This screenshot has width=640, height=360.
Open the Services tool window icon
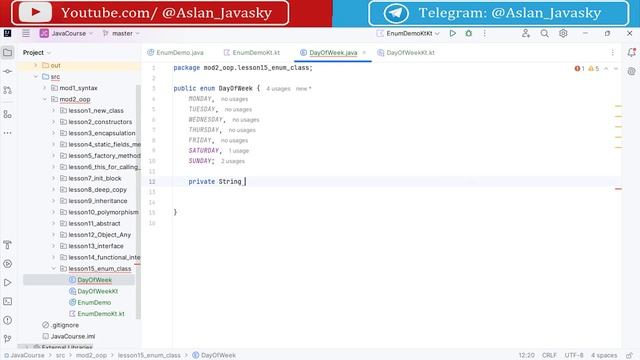7,264
